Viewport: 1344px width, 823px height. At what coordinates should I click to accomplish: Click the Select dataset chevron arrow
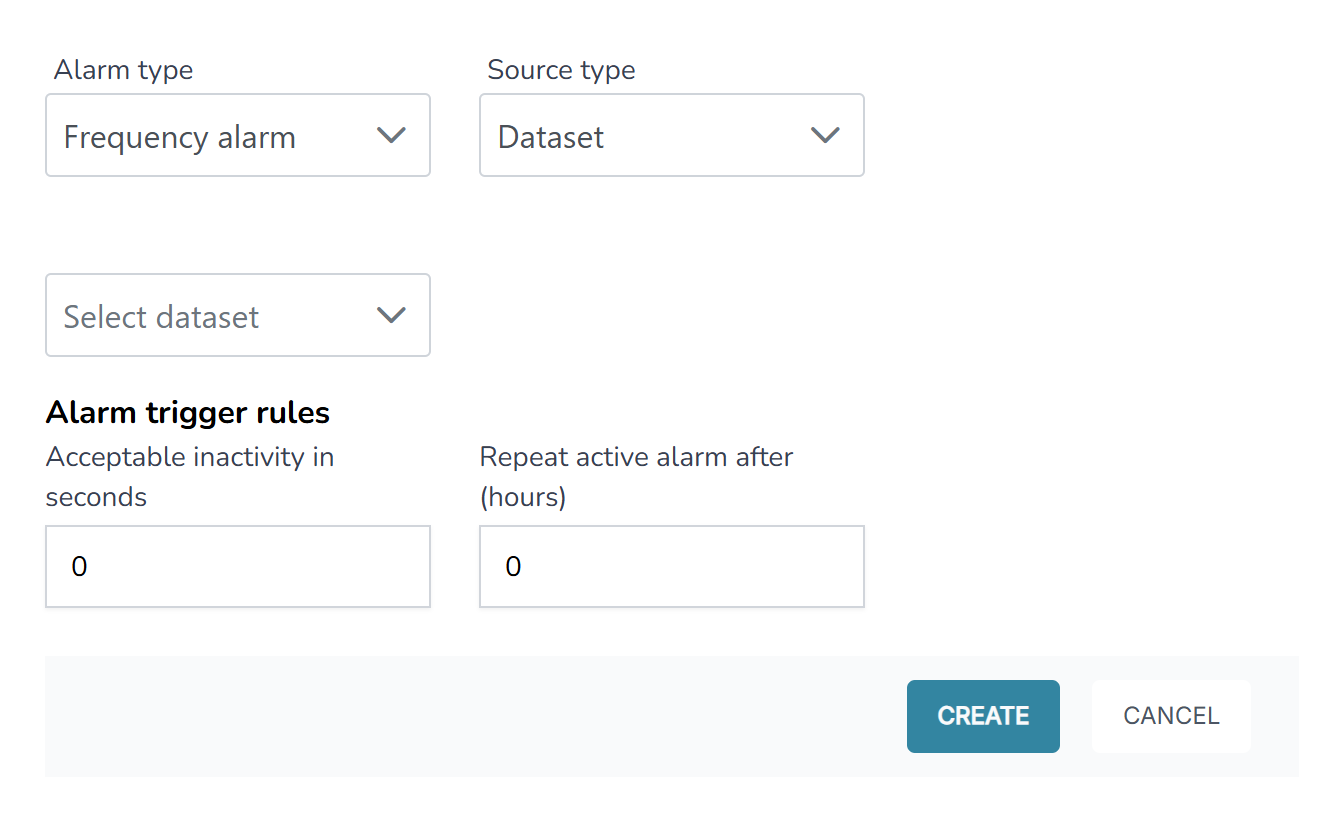click(390, 315)
